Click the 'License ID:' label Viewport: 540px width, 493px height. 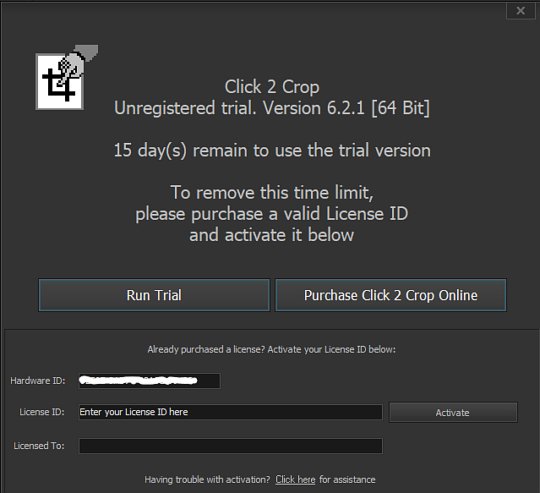pyautogui.click(x=42, y=412)
